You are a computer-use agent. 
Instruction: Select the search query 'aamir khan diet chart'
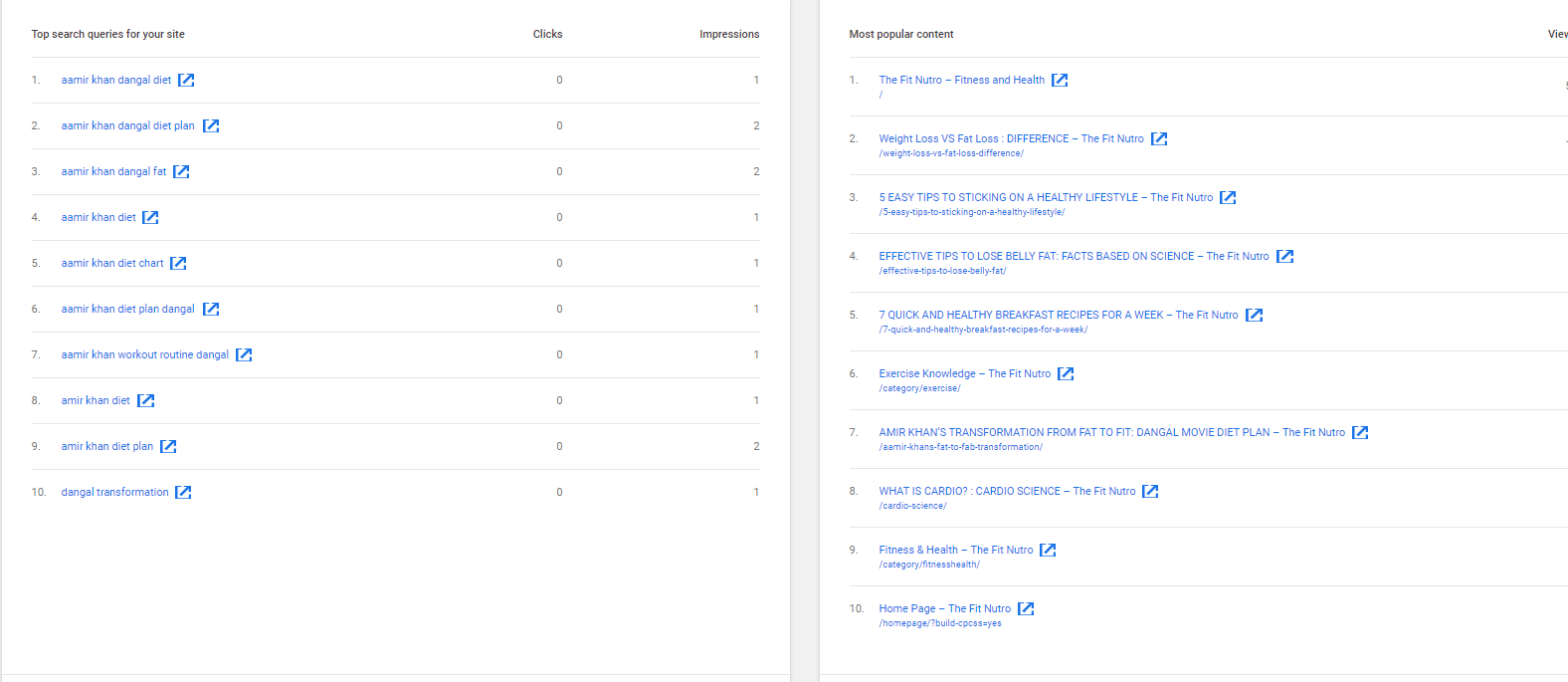click(x=112, y=263)
